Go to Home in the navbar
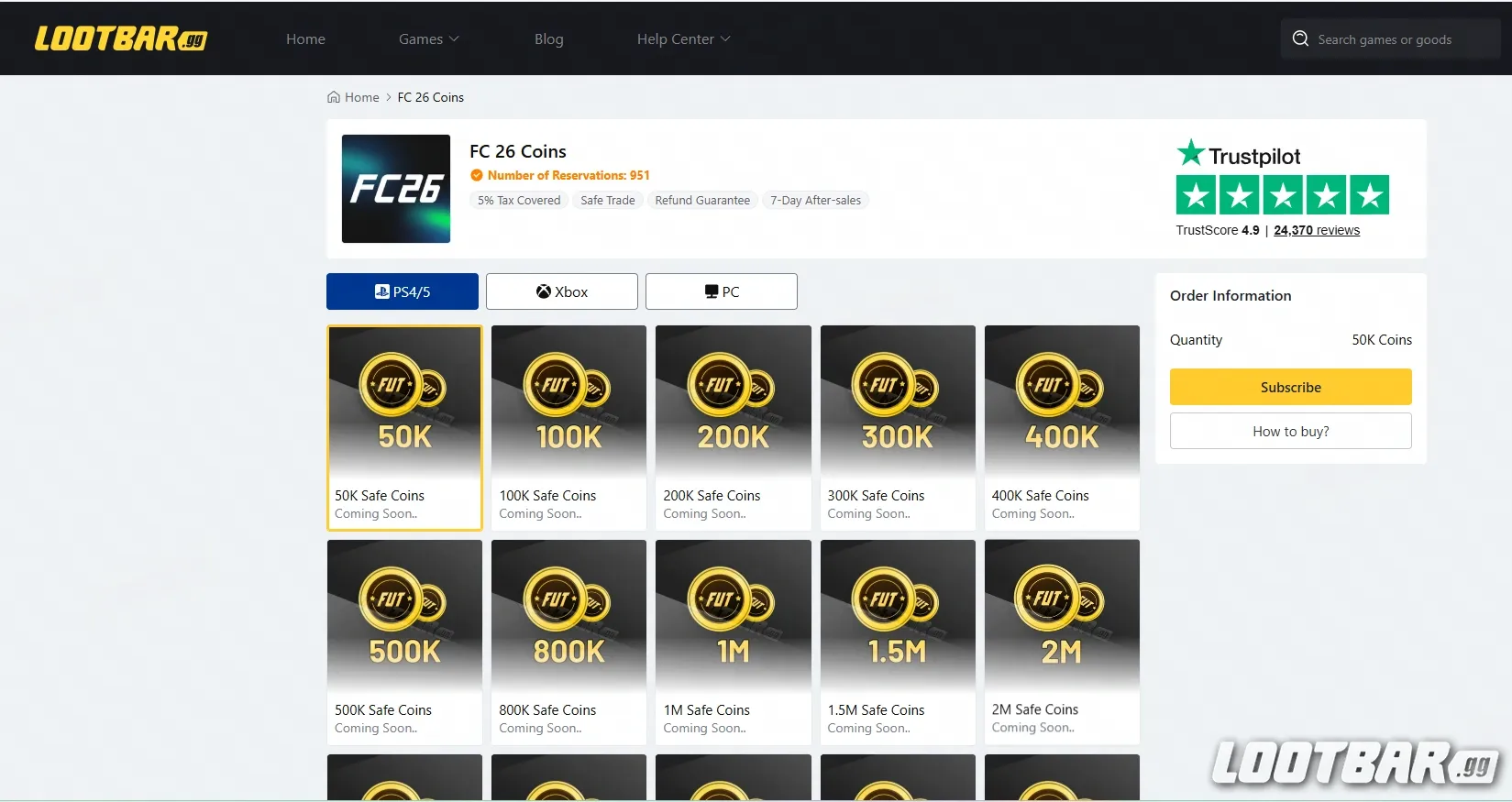Screen dimensions: 1512x802 click(305, 38)
